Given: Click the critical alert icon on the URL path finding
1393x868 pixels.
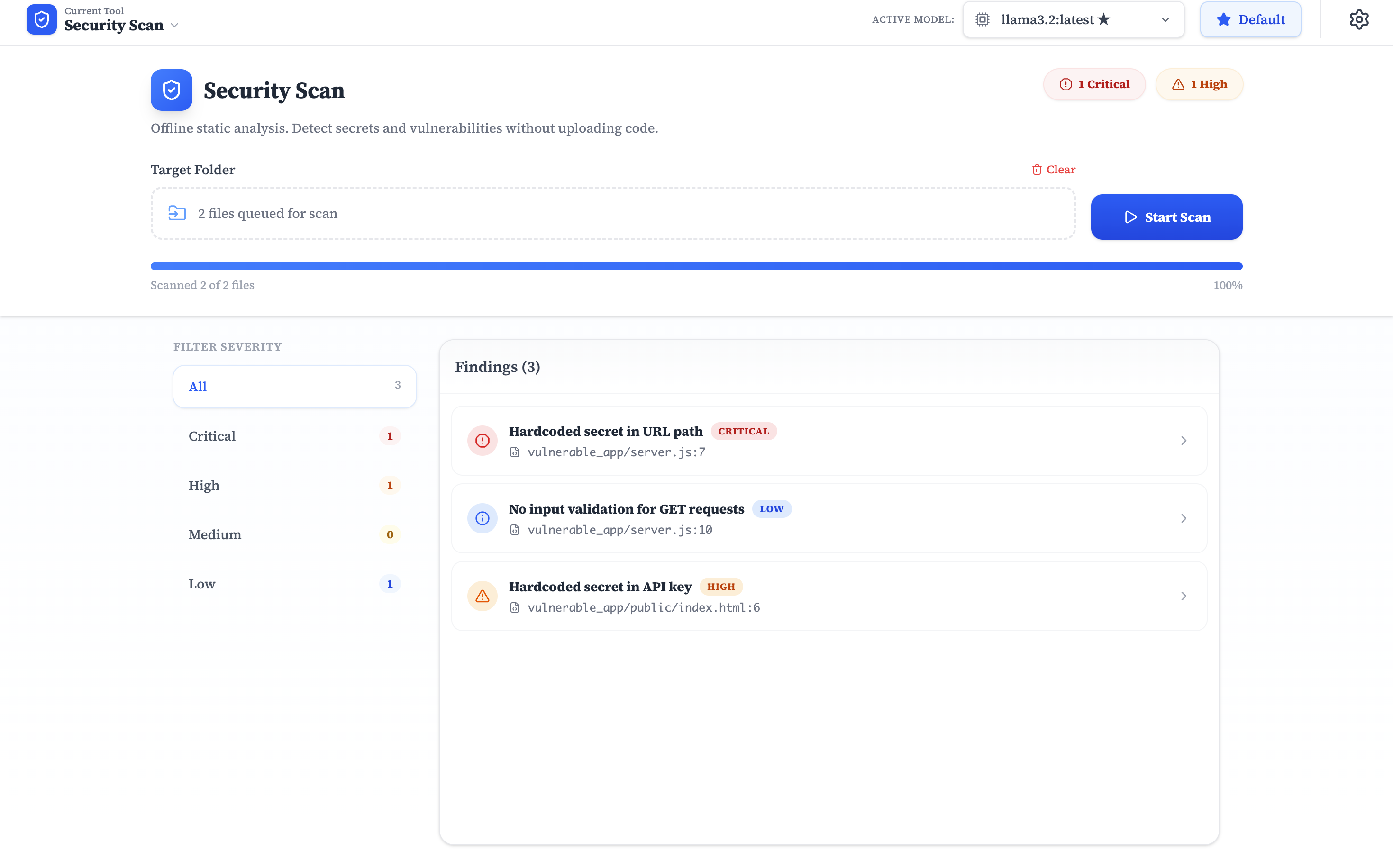Looking at the screenshot, I should [482, 440].
